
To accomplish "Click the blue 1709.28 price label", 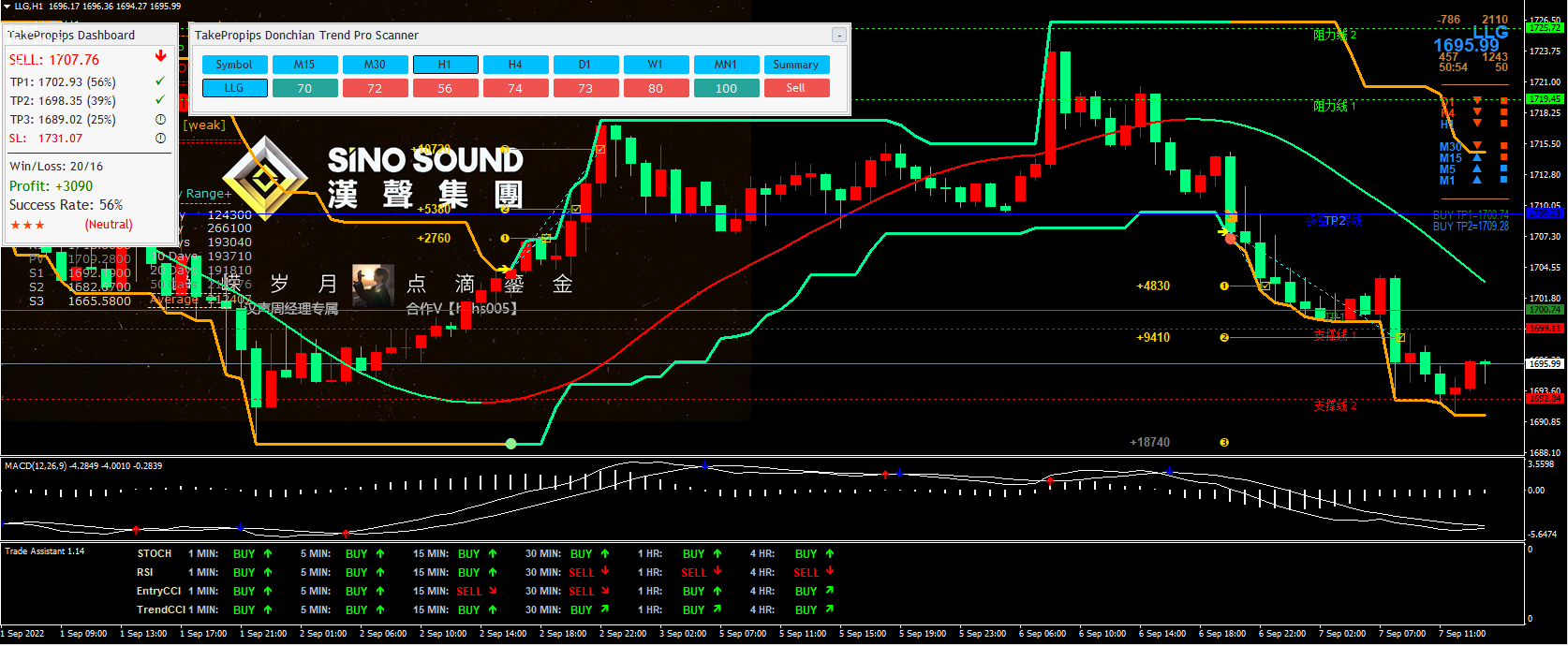I will point(1546,213).
